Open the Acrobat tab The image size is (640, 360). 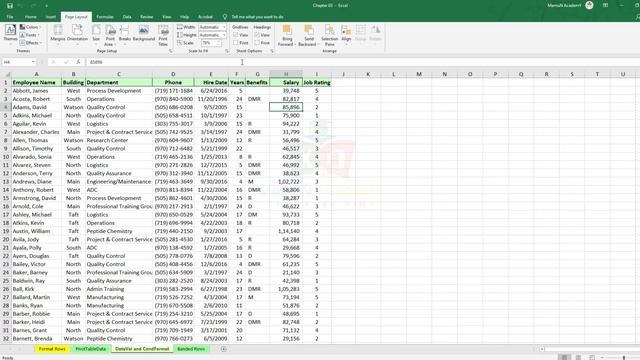pyautogui.click(x=205, y=17)
